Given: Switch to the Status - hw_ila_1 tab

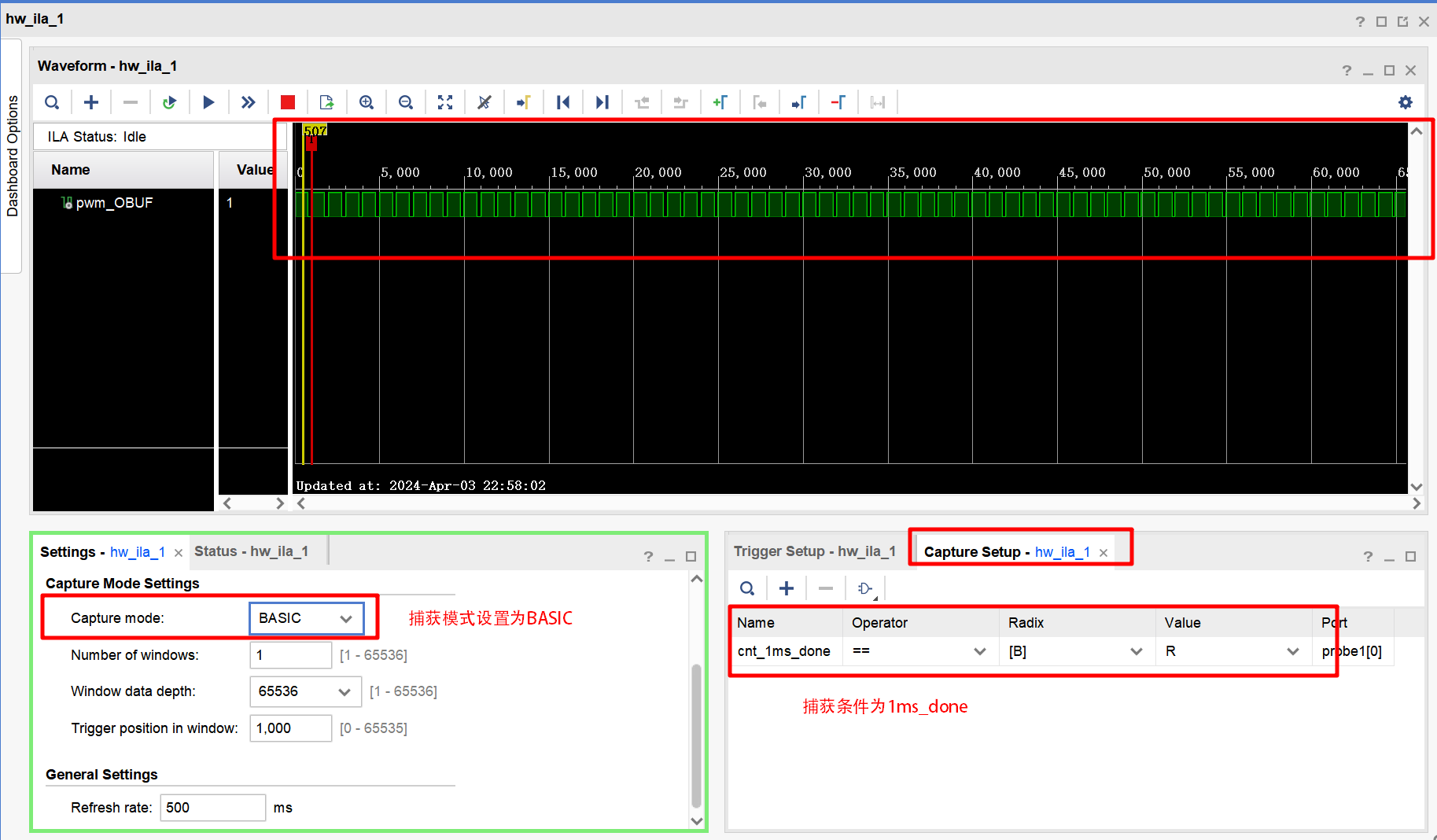Looking at the screenshot, I should pyautogui.click(x=249, y=551).
